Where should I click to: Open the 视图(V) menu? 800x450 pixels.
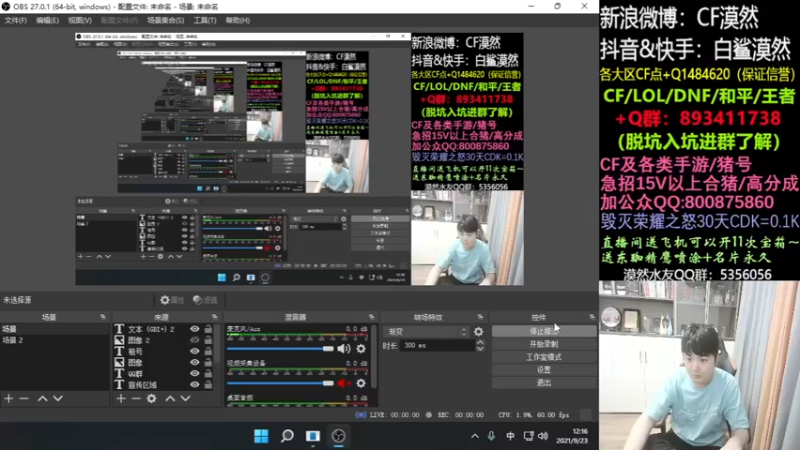pos(80,20)
